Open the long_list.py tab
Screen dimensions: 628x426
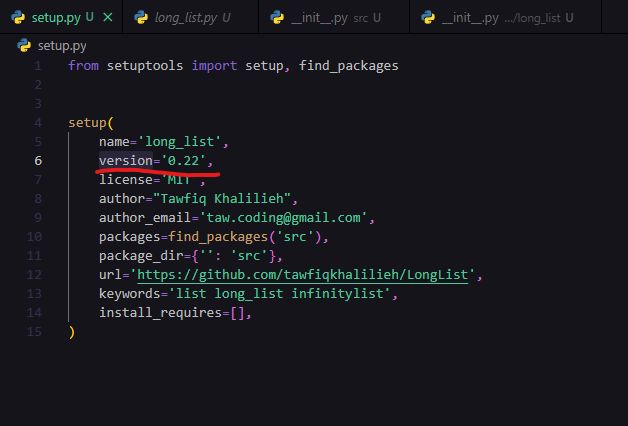[191, 17]
